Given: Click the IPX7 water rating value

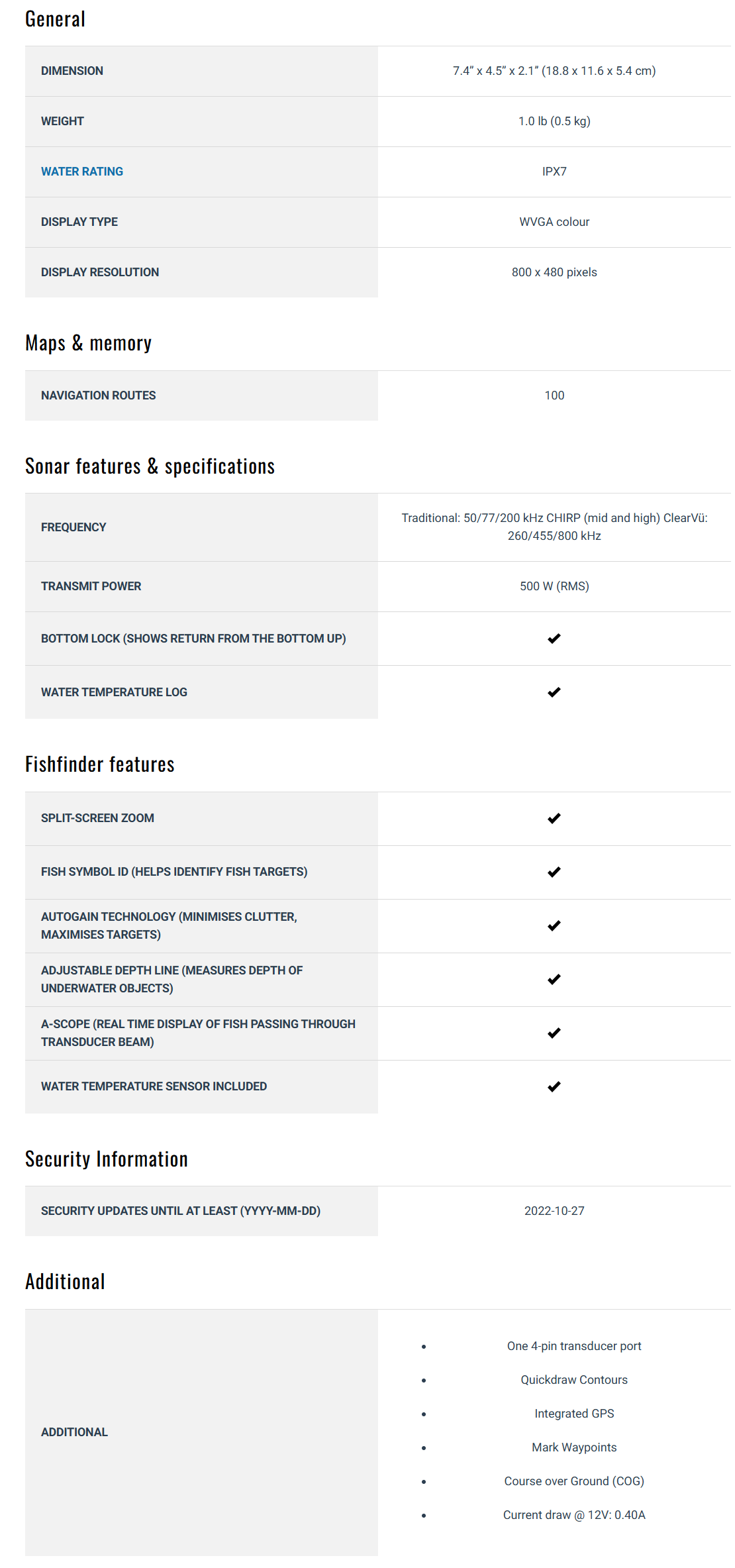Looking at the screenshot, I should tap(554, 172).
